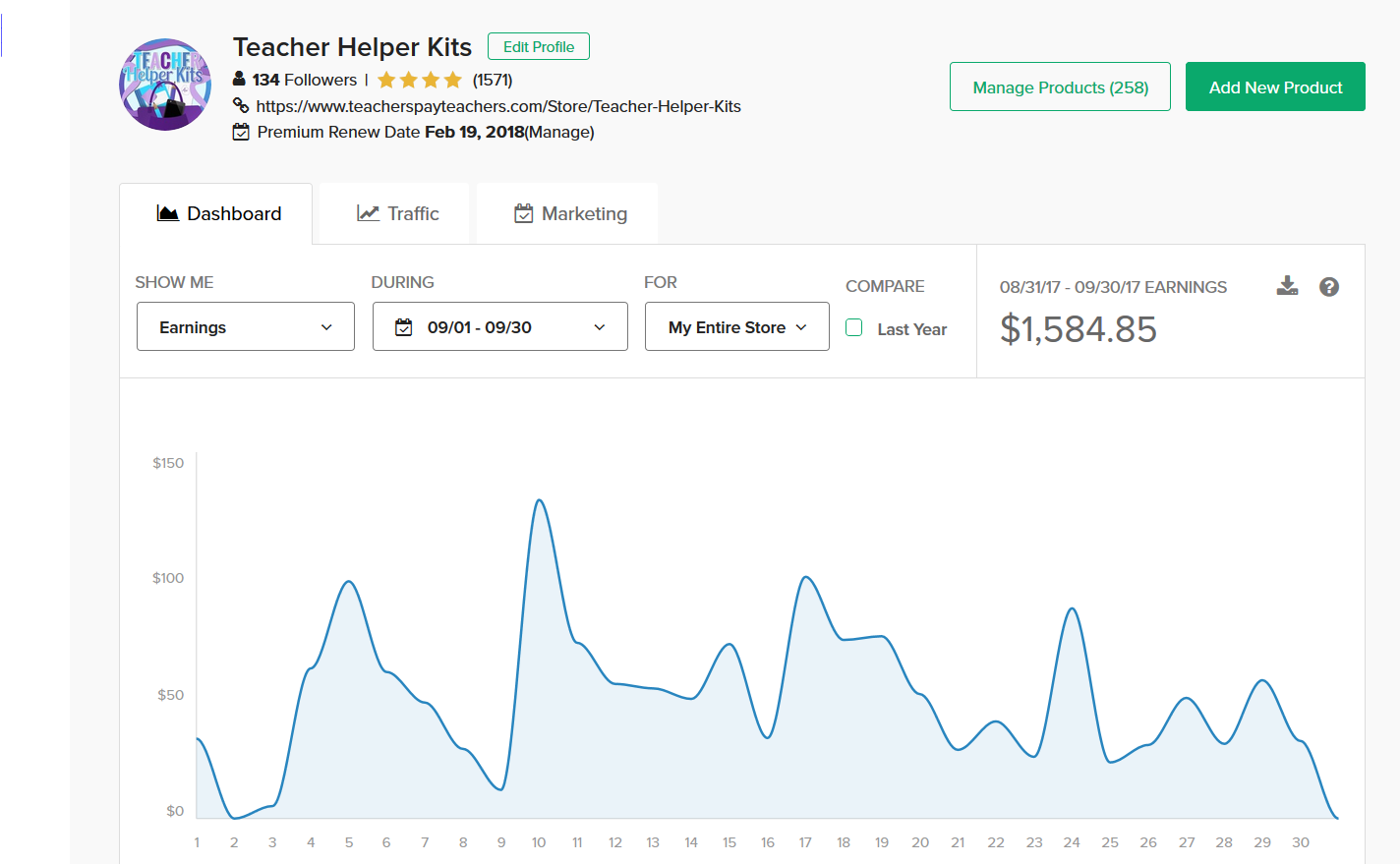Click the $100 y-axis label
This screenshot has height=864, width=1400.
168,578
